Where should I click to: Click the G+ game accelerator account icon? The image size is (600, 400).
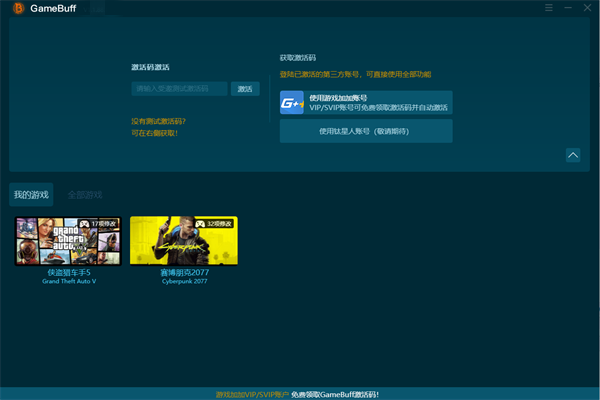(x=293, y=101)
